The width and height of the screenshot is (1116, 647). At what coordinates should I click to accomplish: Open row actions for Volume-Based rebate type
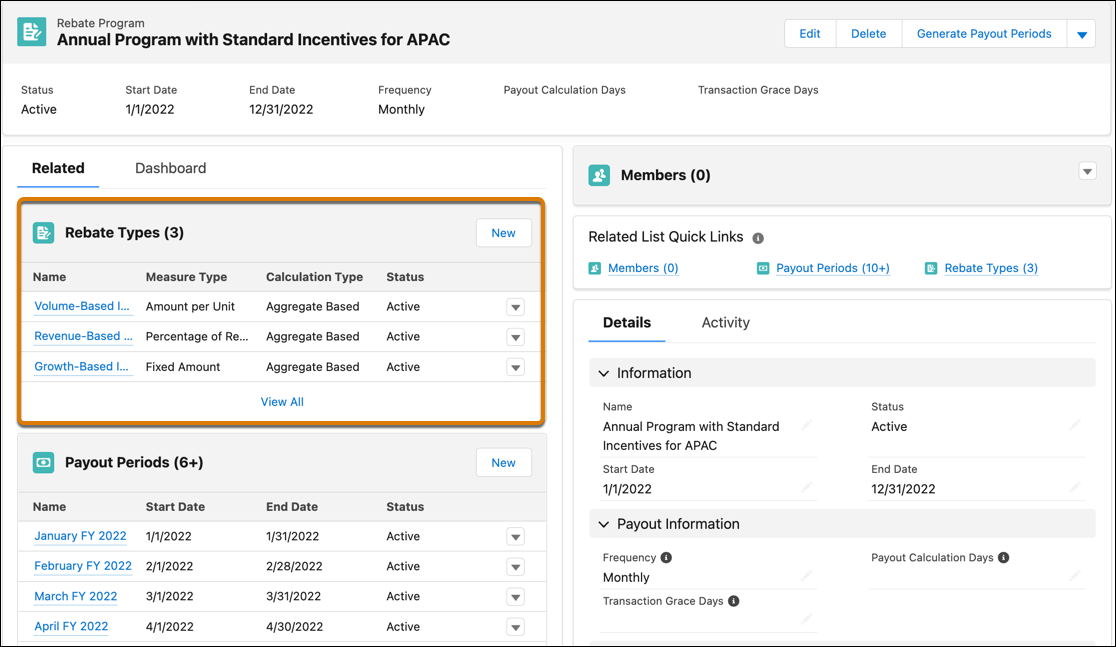pyautogui.click(x=515, y=306)
